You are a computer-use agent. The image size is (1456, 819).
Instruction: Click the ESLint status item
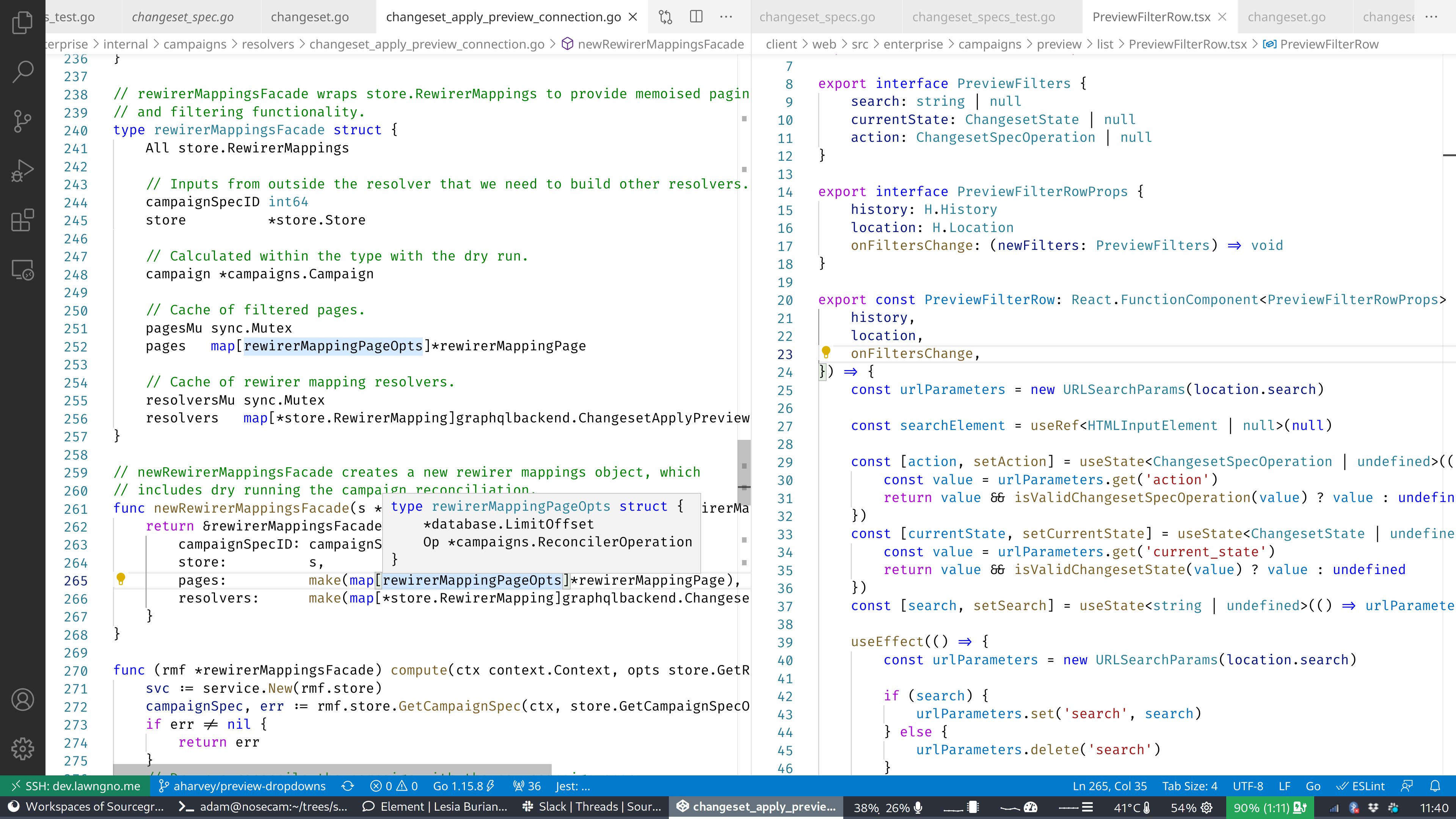pos(1360,786)
